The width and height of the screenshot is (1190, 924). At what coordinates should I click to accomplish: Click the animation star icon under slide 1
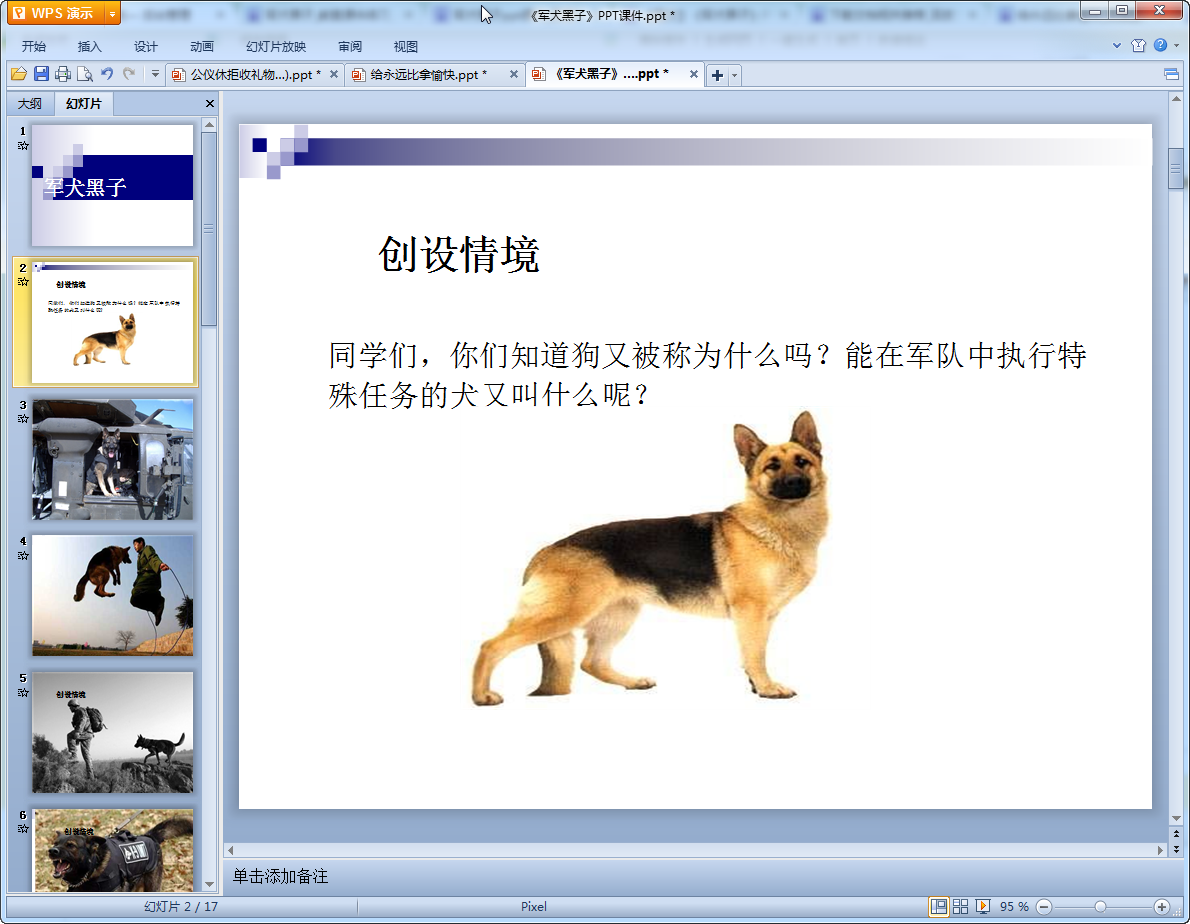[x=23, y=146]
